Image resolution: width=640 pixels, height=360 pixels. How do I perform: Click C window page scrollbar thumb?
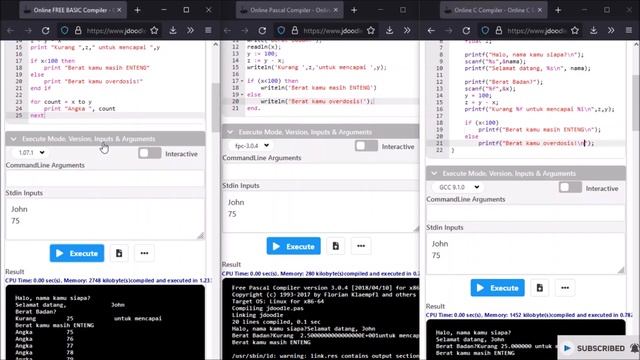point(636,103)
